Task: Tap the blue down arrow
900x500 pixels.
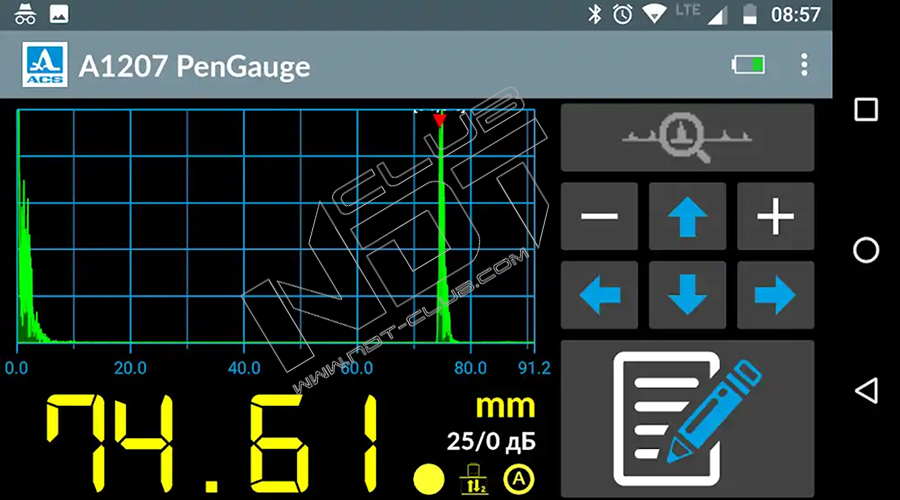Action: tap(687, 295)
